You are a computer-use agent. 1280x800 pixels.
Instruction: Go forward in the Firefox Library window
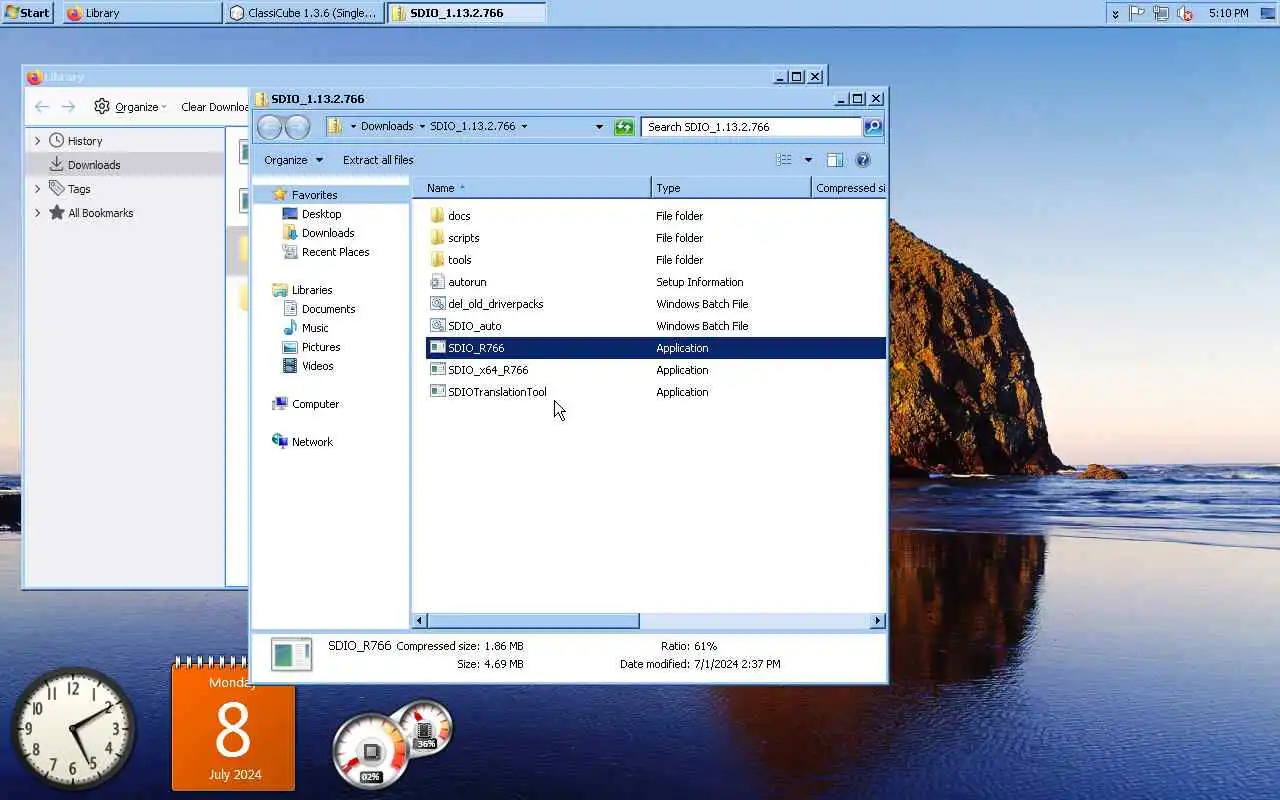pos(68,107)
